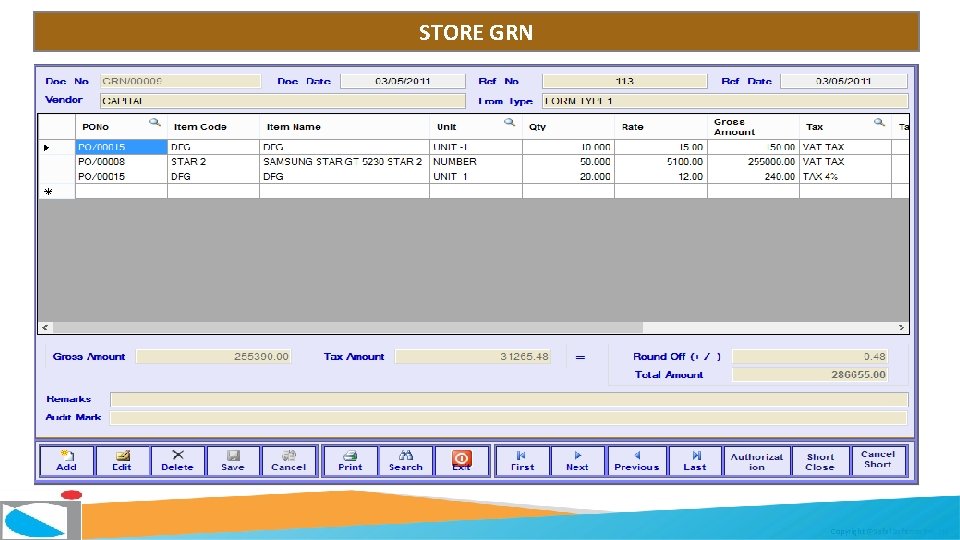This screenshot has height=540, width=960.
Task: Click the Authorization button
Action: (x=757, y=461)
